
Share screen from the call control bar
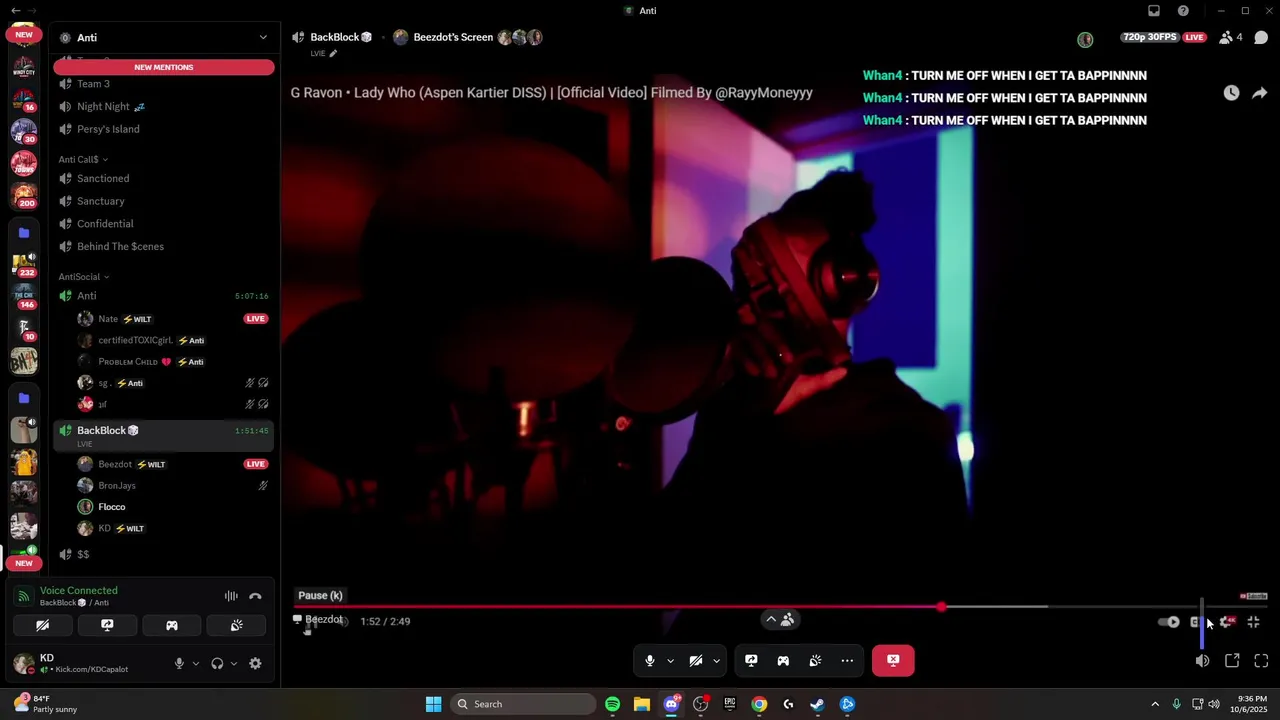click(751, 660)
